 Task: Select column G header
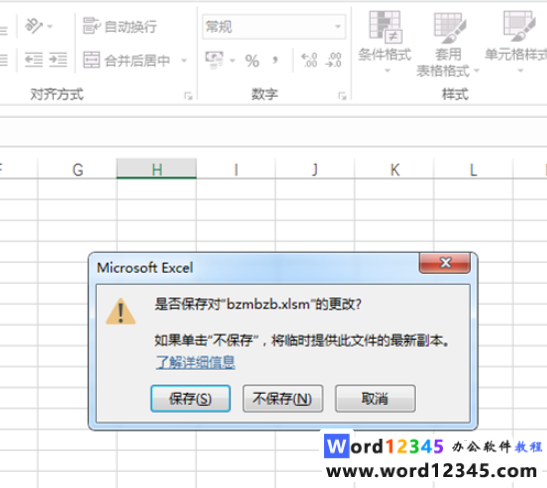pyautogui.click(x=77, y=170)
